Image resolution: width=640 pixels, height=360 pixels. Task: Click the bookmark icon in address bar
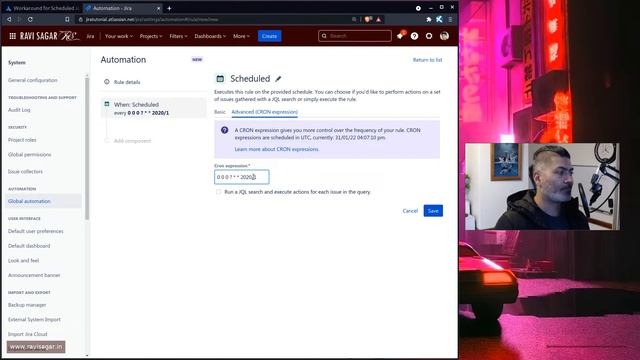[x=67, y=19]
